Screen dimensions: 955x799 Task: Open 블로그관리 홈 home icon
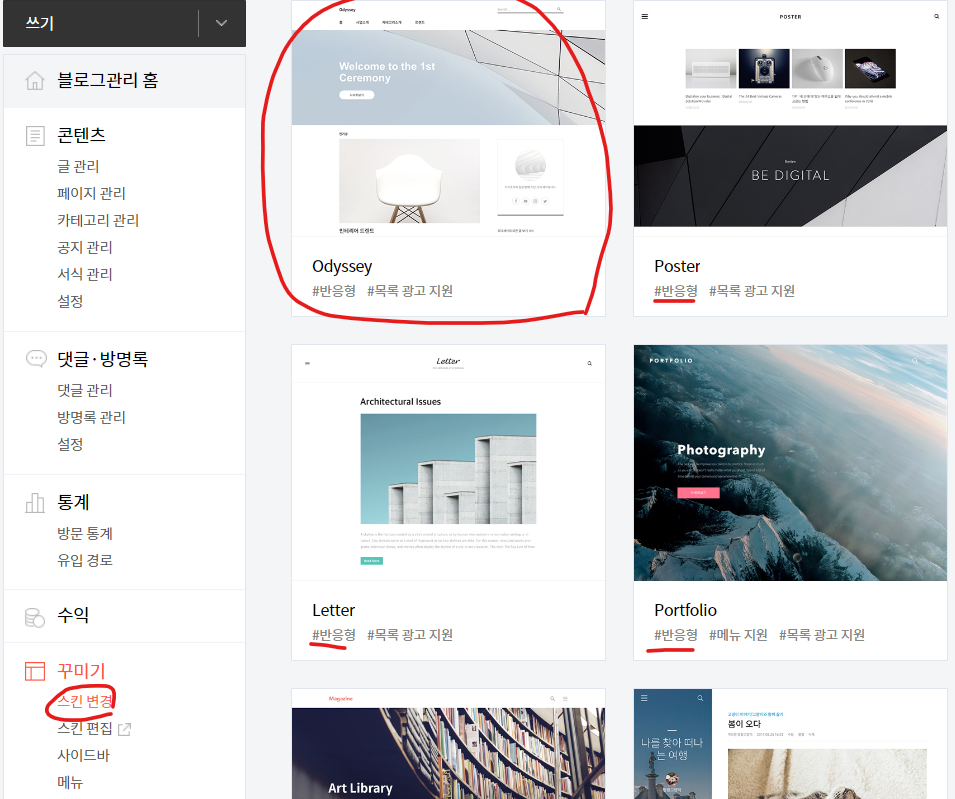[35, 80]
